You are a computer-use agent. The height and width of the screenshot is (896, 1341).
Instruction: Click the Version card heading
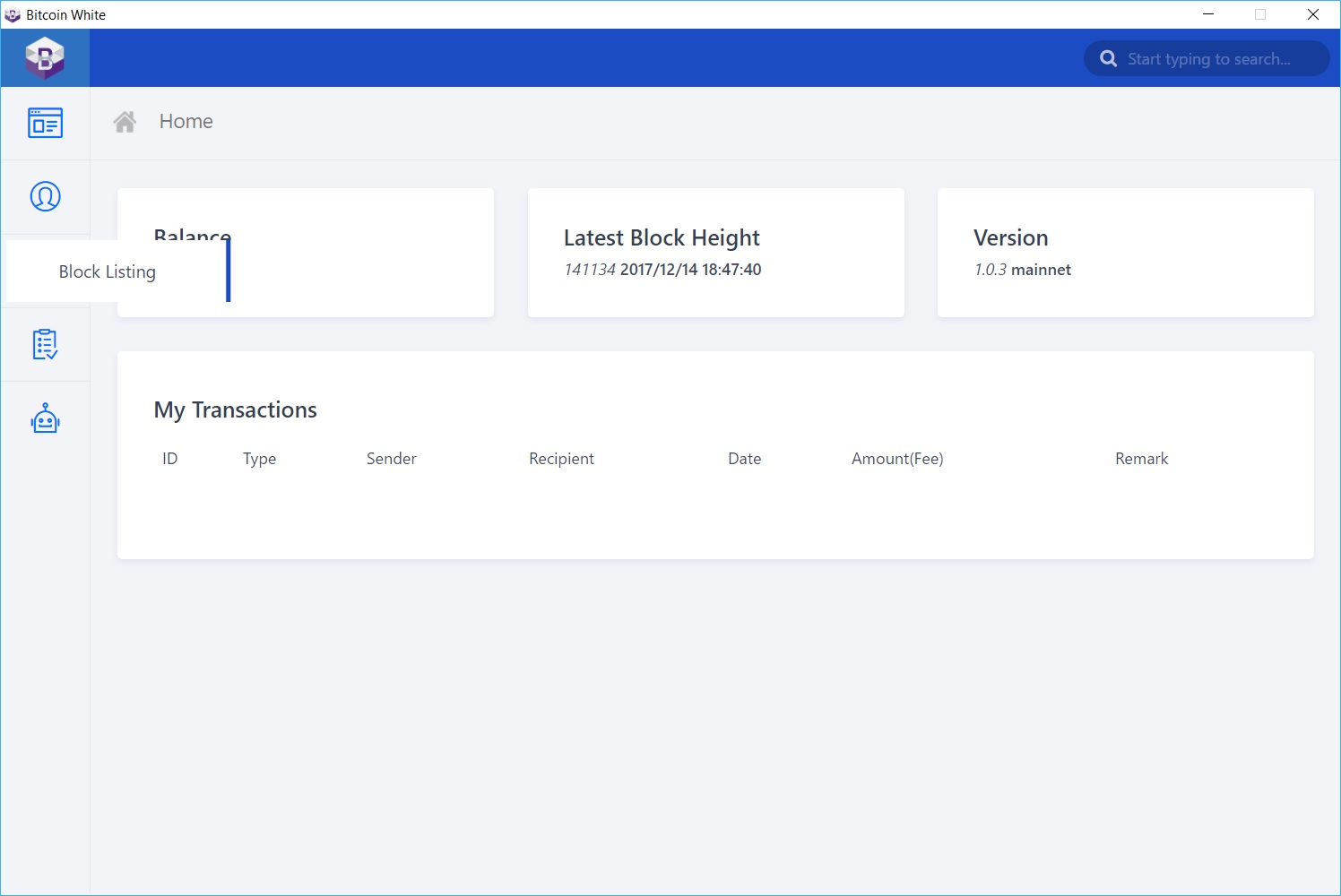(x=1011, y=237)
